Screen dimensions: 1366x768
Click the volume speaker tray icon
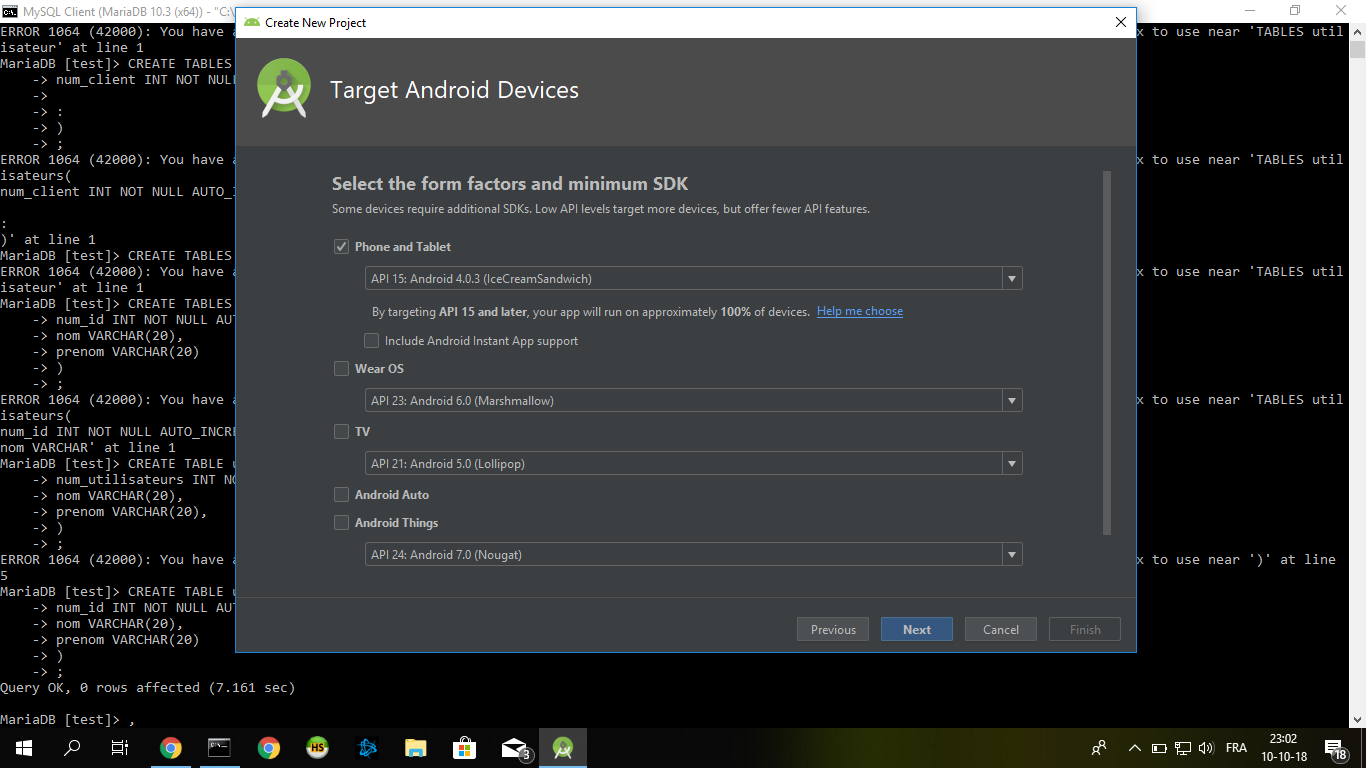coord(1206,748)
